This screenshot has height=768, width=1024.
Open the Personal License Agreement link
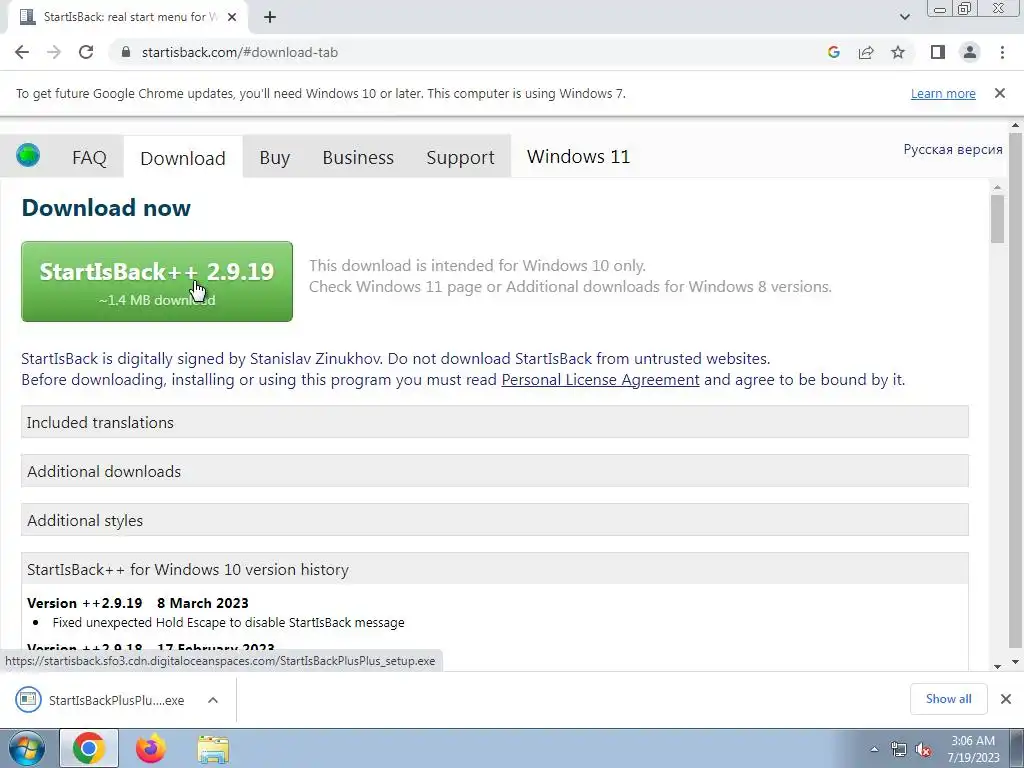pos(600,379)
